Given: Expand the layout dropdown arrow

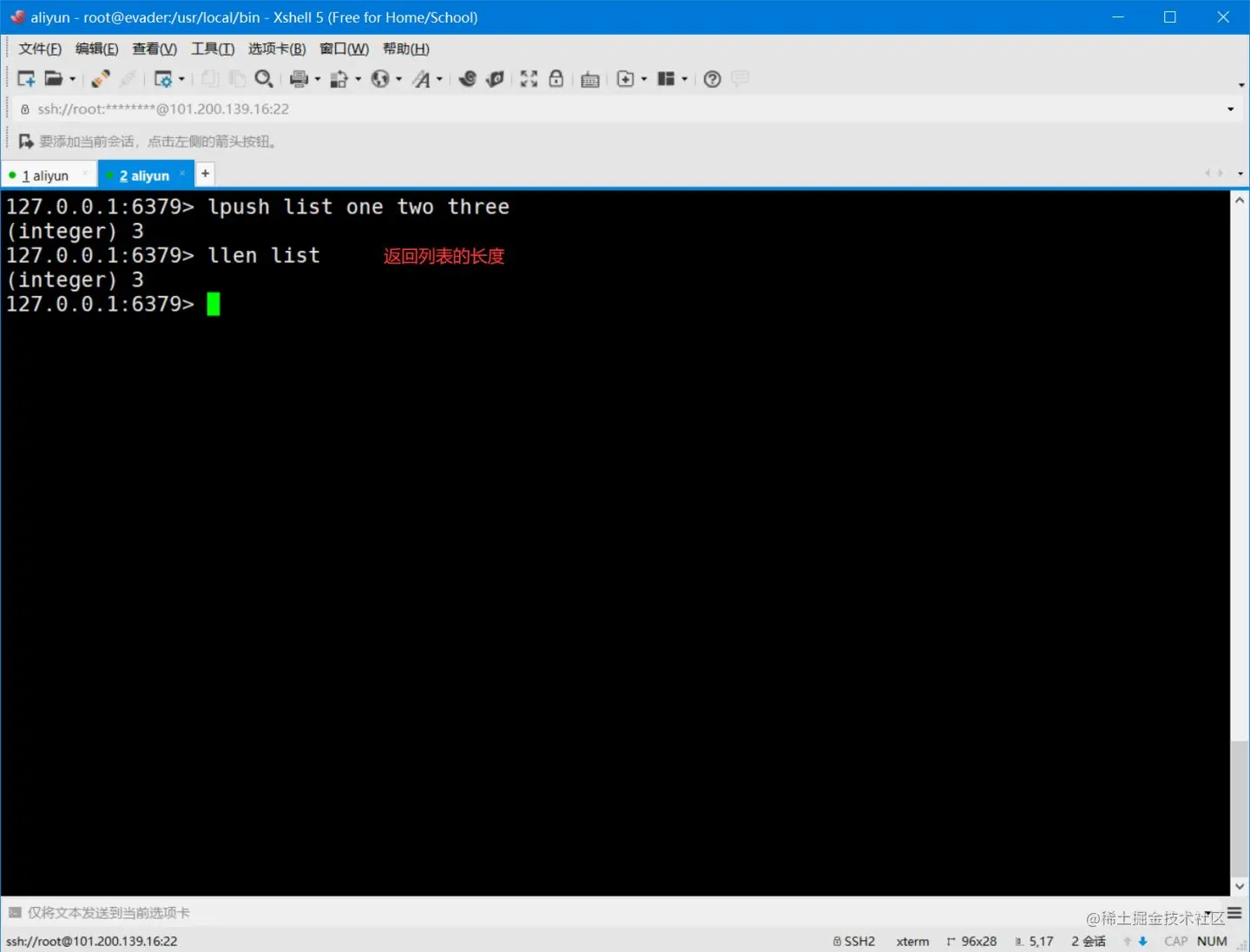Looking at the screenshot, I should point(685,79).
